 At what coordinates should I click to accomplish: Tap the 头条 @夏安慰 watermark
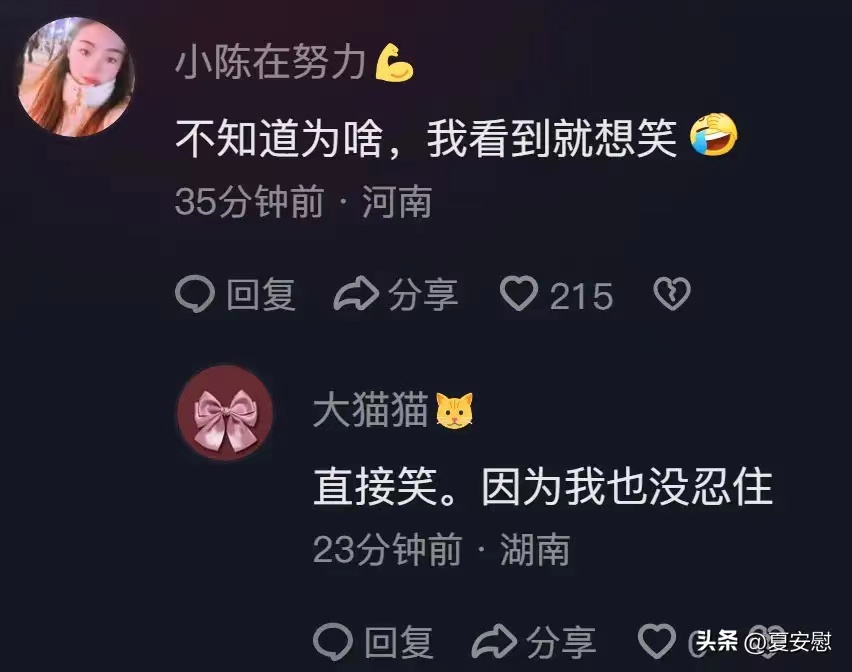763,642
